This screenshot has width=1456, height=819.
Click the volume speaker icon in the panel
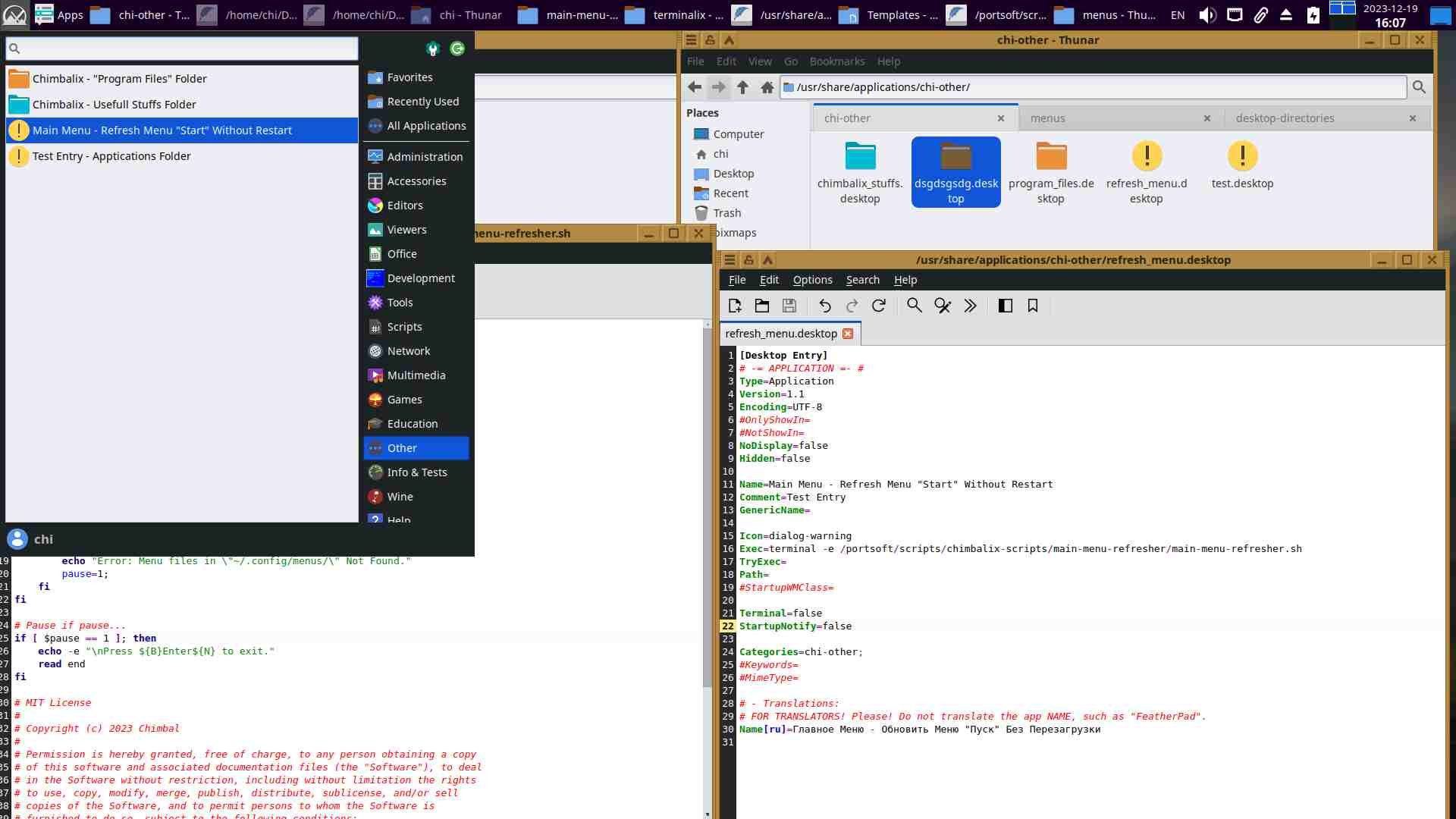click(1207, 15)
